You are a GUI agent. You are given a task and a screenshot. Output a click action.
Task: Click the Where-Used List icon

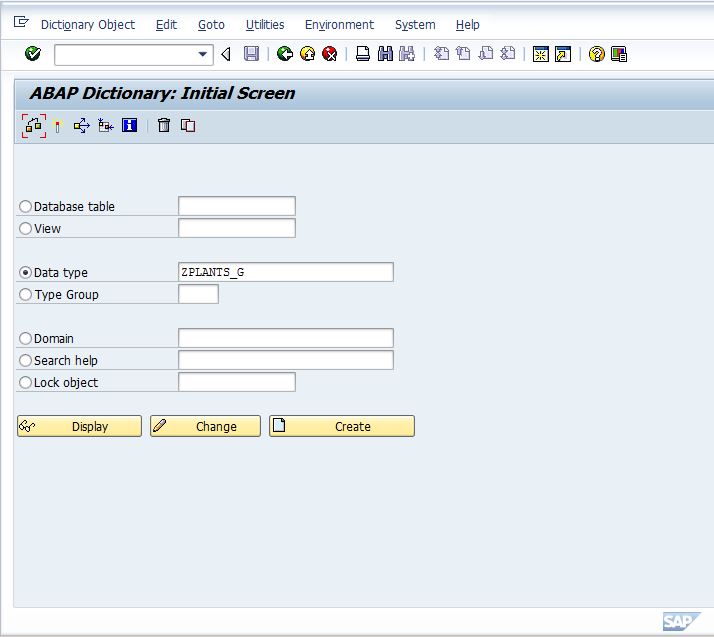point(82,126)
